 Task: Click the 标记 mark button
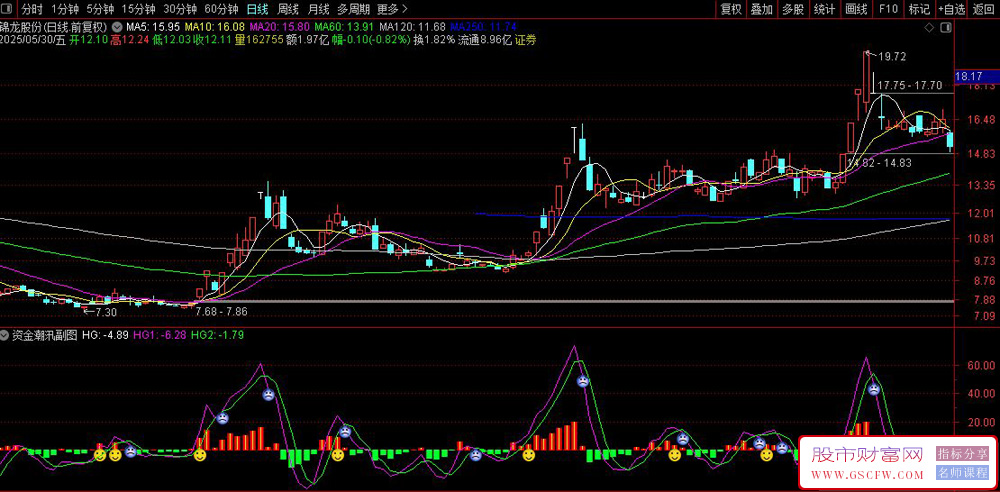coord(919,9)
